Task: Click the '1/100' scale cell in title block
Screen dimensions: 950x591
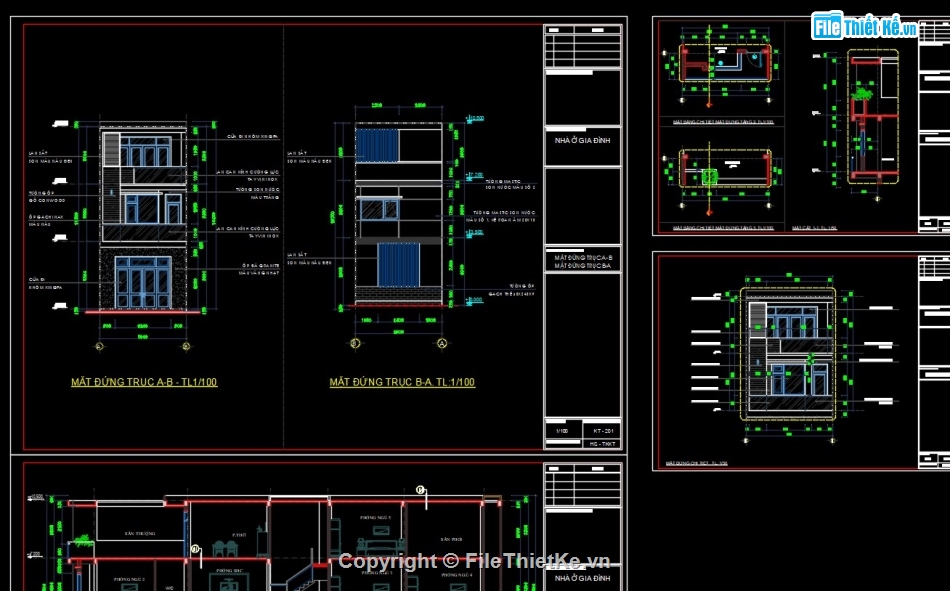Action: click(561, 431)
